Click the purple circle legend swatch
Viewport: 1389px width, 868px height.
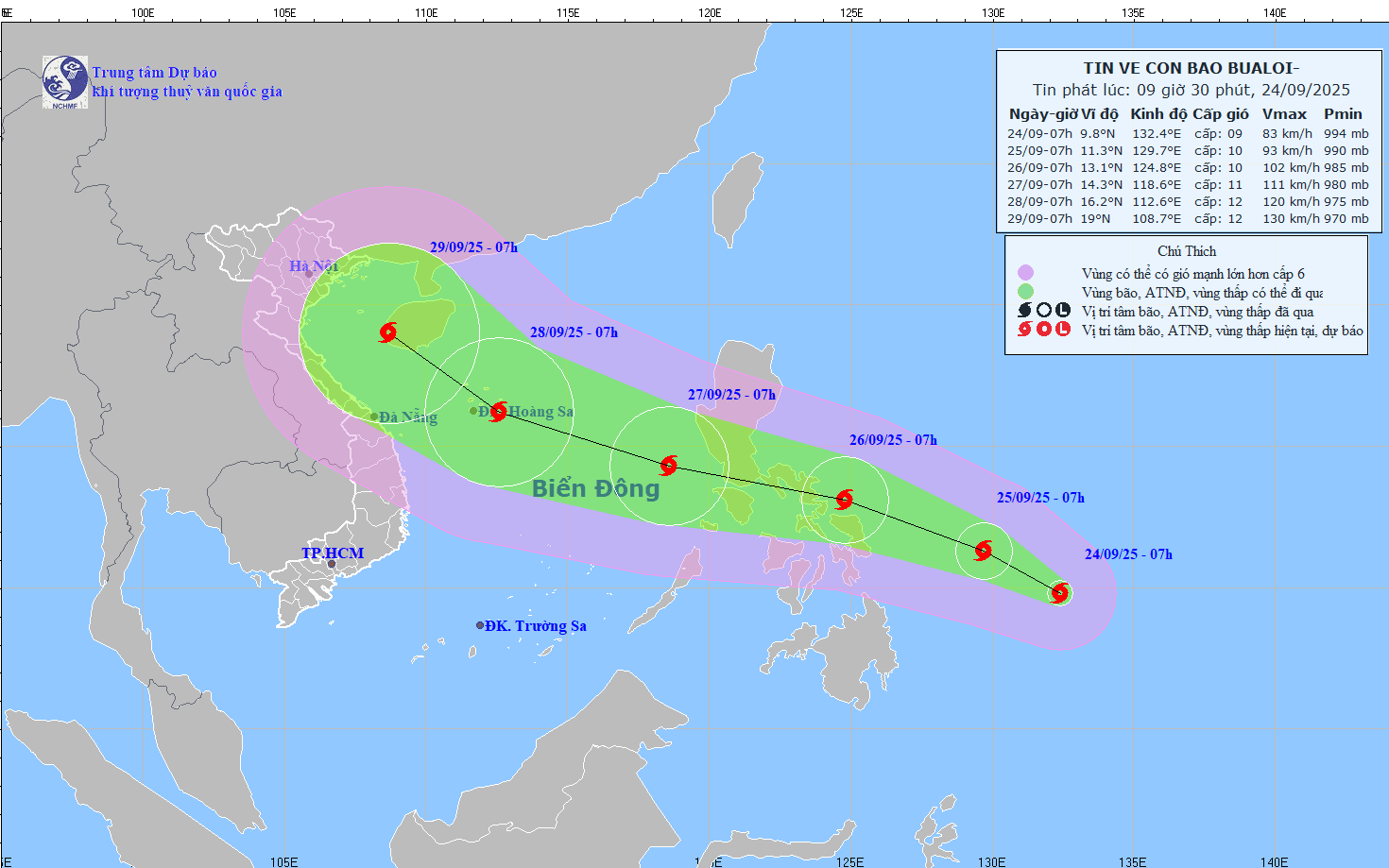click(x=1025, y=273)
